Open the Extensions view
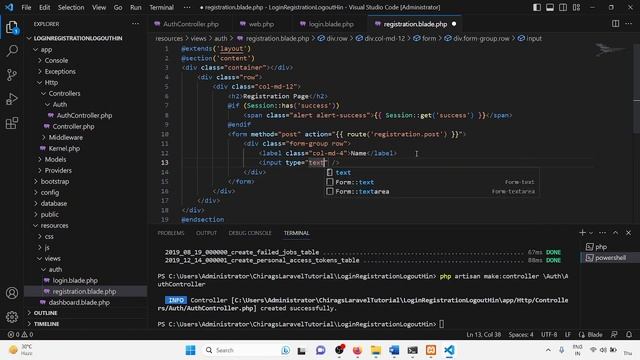 (x=12, y=123)
